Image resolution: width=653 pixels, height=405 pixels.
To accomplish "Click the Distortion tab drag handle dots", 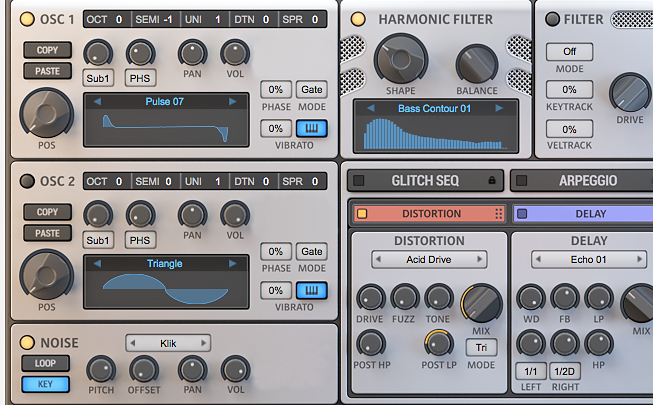I will click(x=498, y=214).
